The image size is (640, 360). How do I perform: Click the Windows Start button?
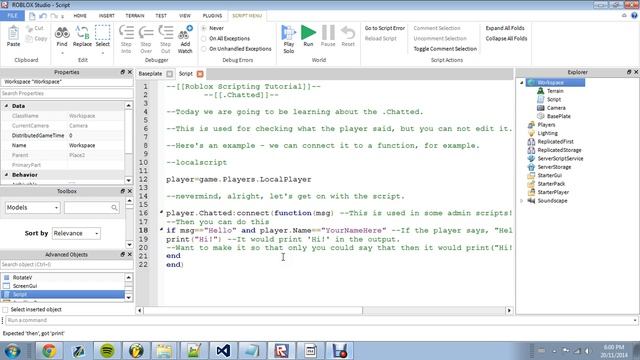[13, 351]
